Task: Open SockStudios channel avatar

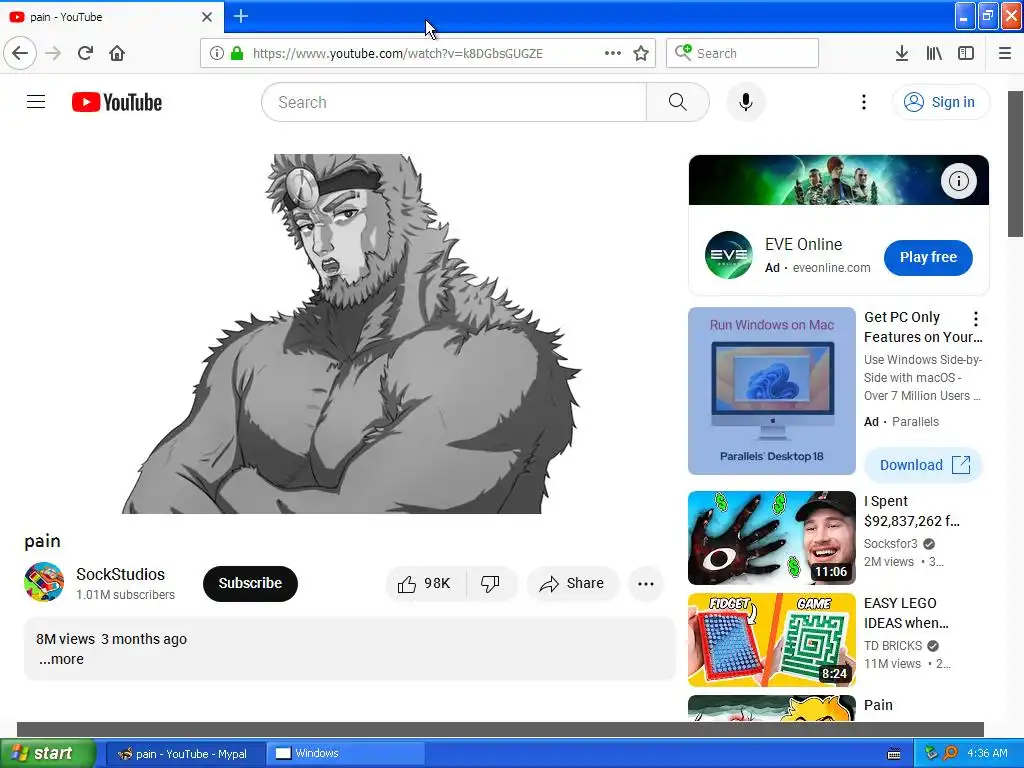Action: coord(44,582)
